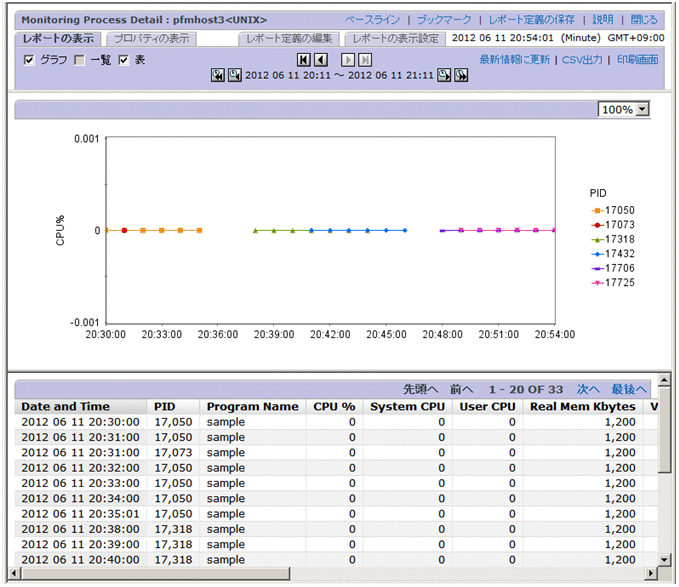679x587 pixels.
Task: Click the previous page arrow icon
Action: [320, 60]
